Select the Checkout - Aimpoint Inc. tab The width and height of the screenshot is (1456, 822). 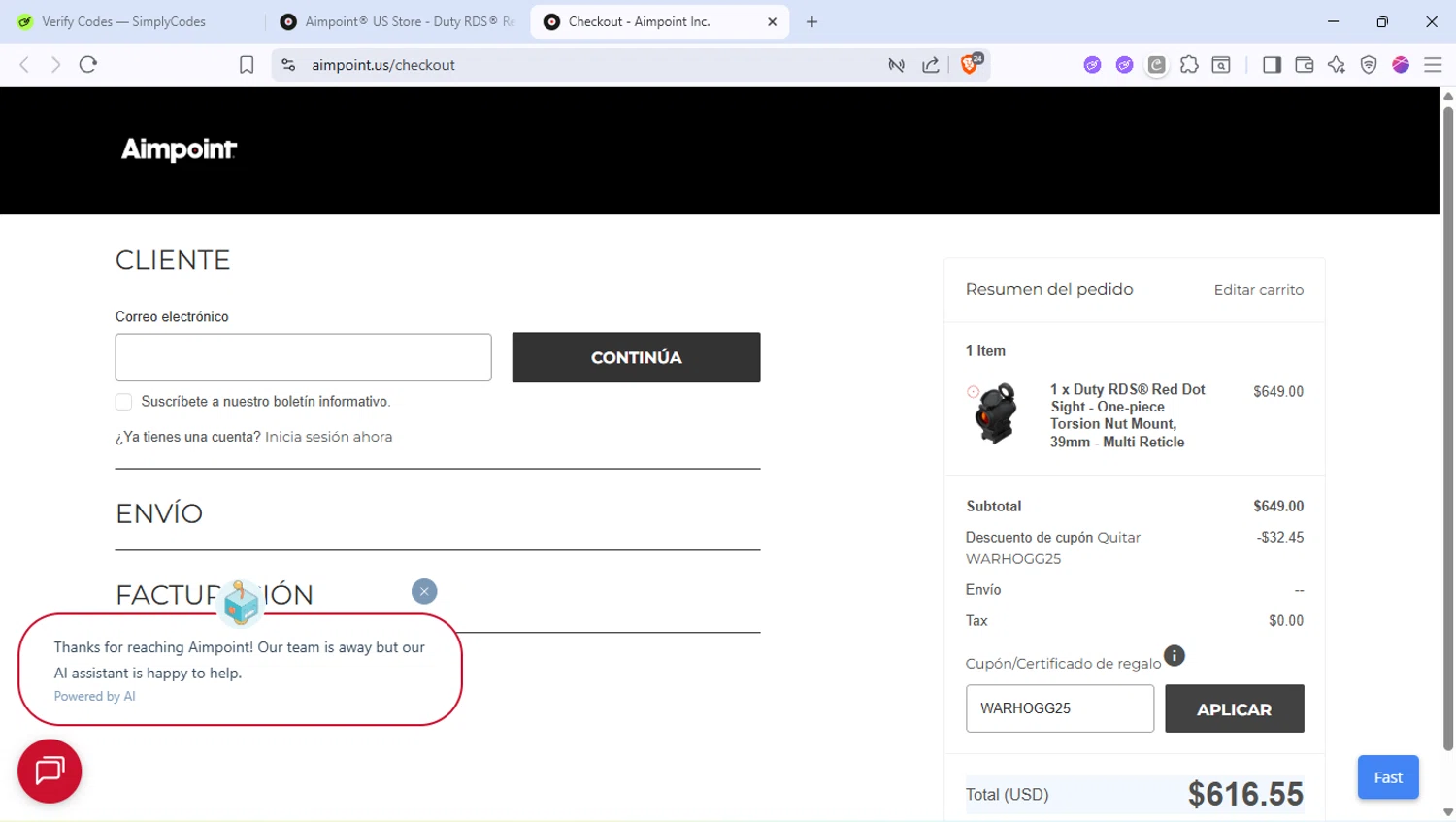(660, 21)
